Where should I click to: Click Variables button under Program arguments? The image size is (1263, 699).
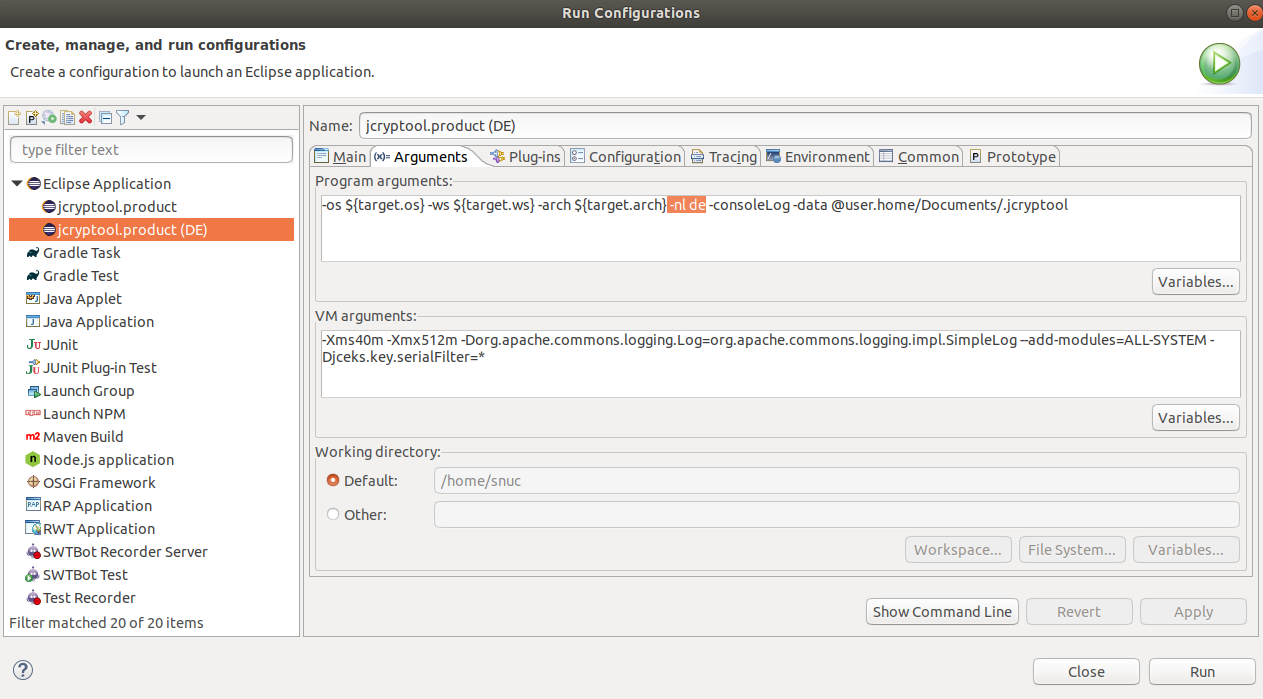1196,281
